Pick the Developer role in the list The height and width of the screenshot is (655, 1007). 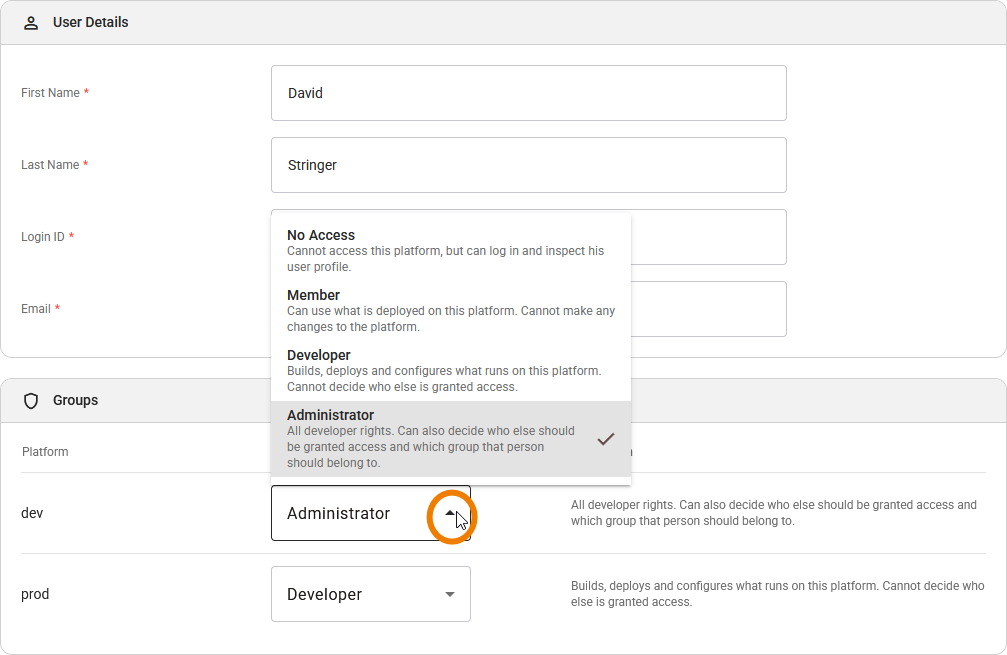(x=451, y=371)
